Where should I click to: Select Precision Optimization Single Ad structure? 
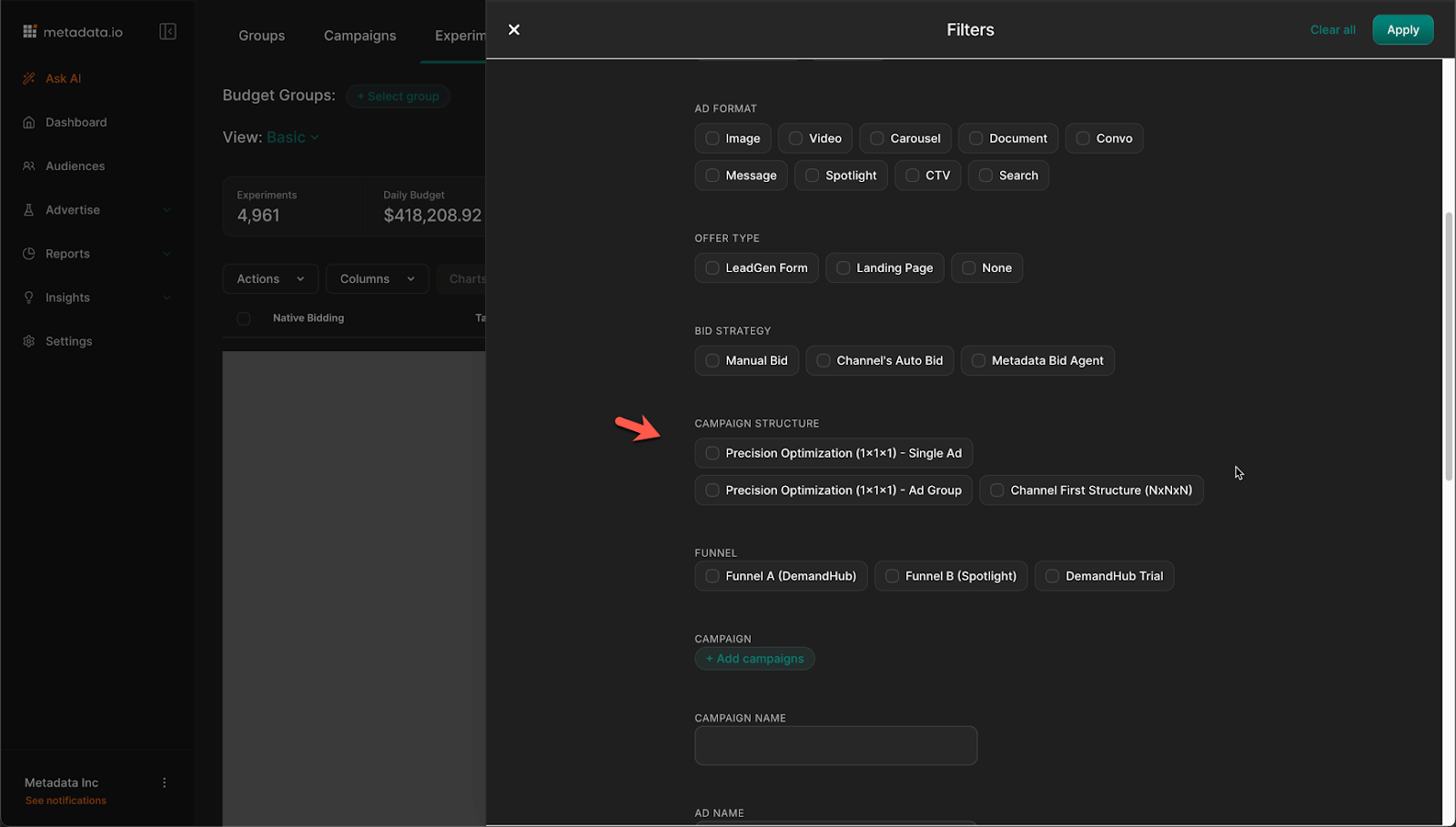(x=711, y=452)
